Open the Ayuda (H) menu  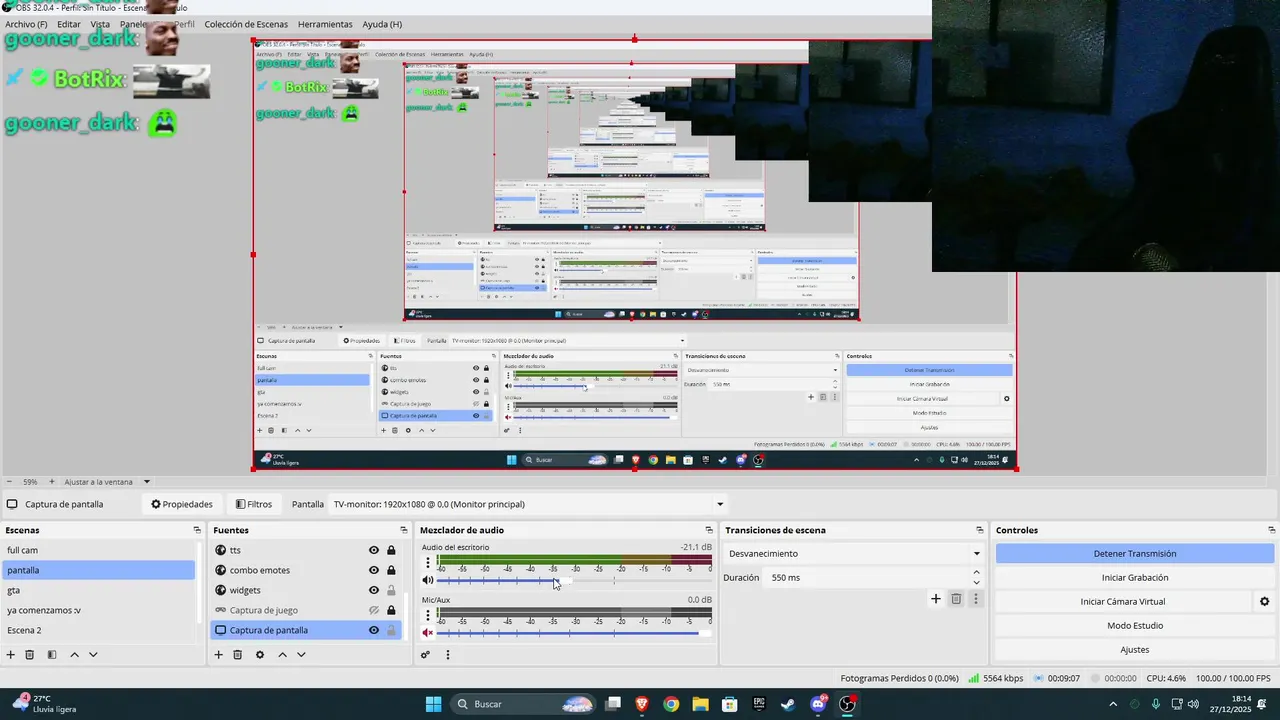382,24
